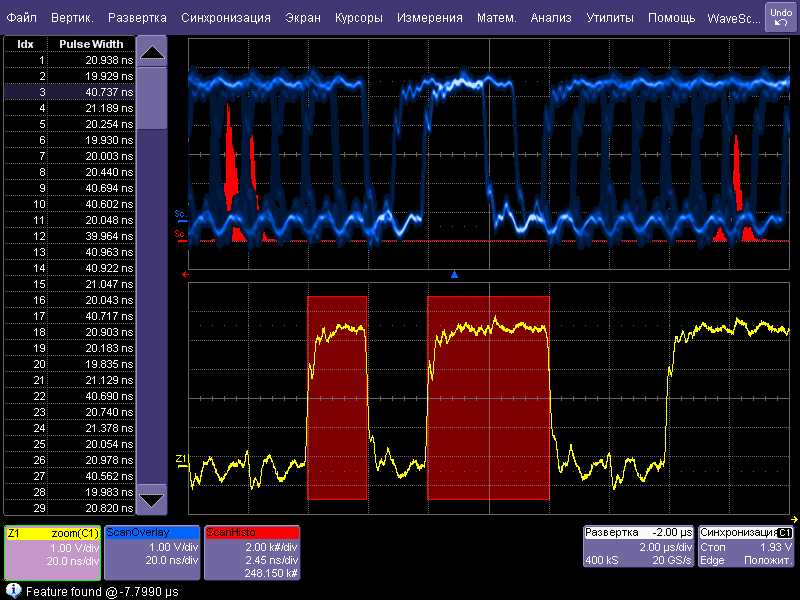Click the yellow arrow at grid corner
The width and height of the screenshot is (800, 600).
pyautogui.click(x=794, y=519)
